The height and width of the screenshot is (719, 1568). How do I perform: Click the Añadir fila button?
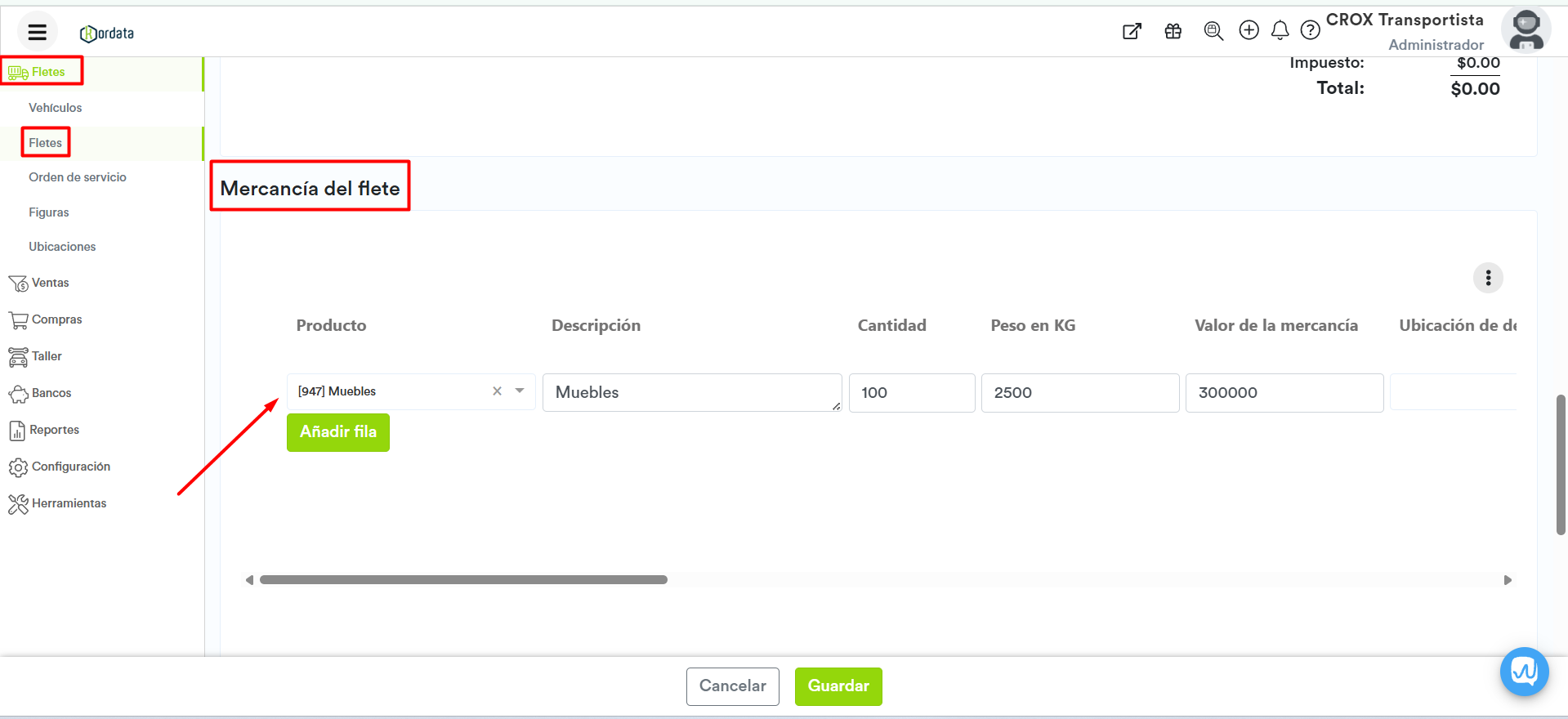(337, 432)
